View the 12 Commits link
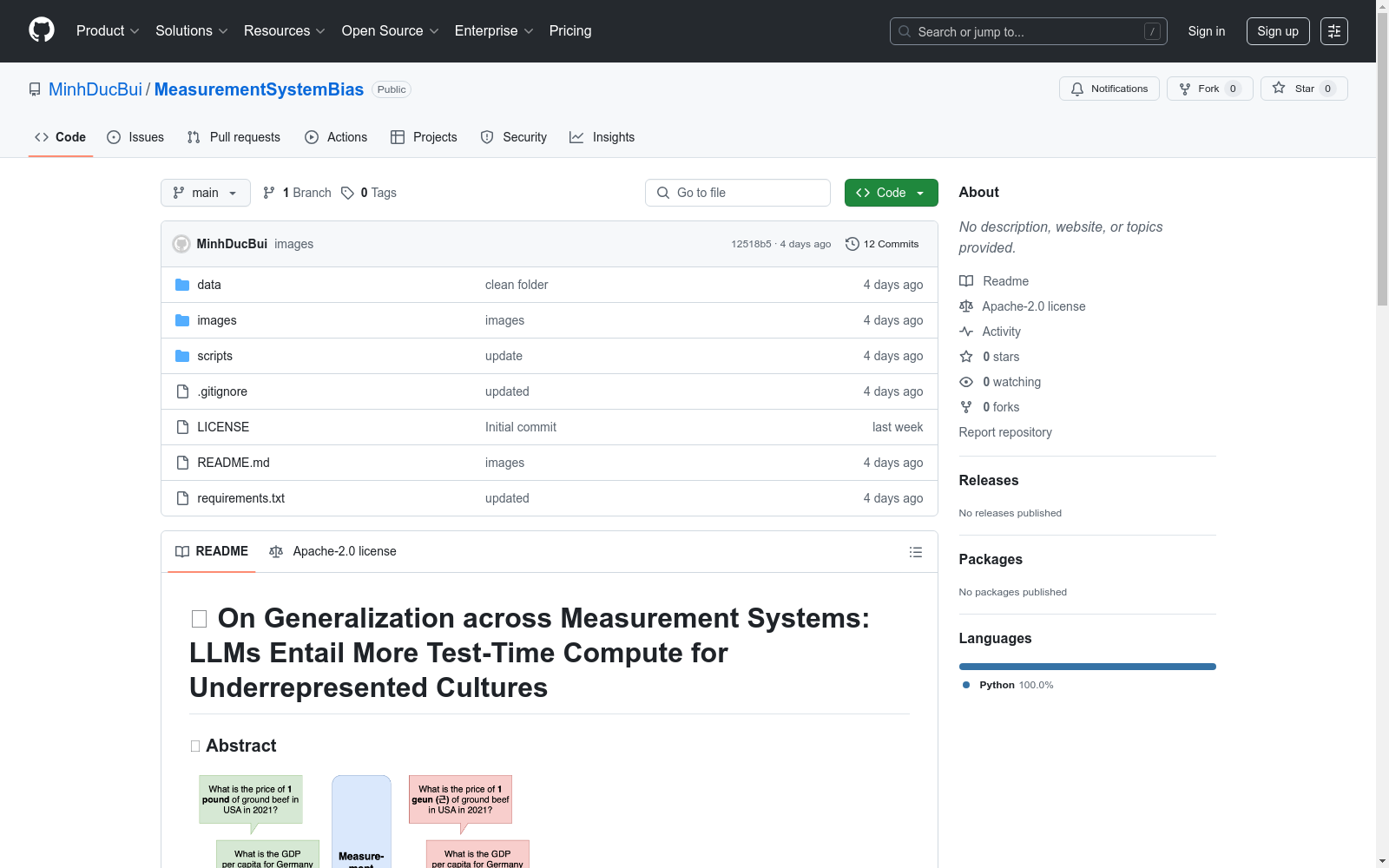Screen dimensions: 1389x868 (x=882, y=244)
